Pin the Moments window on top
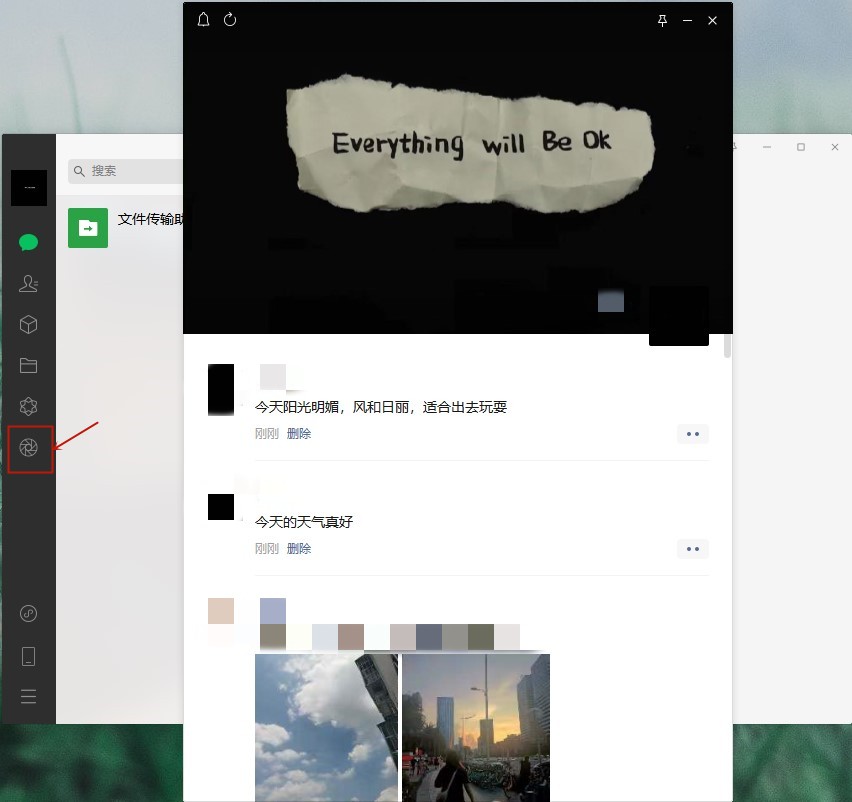The image size is (852, 802). coord(662,21)
